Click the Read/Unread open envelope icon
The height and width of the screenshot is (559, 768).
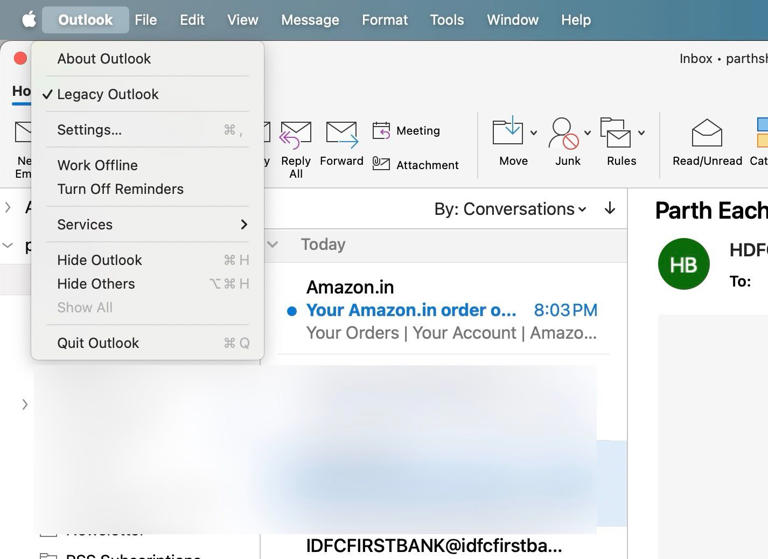pos(707,133)
